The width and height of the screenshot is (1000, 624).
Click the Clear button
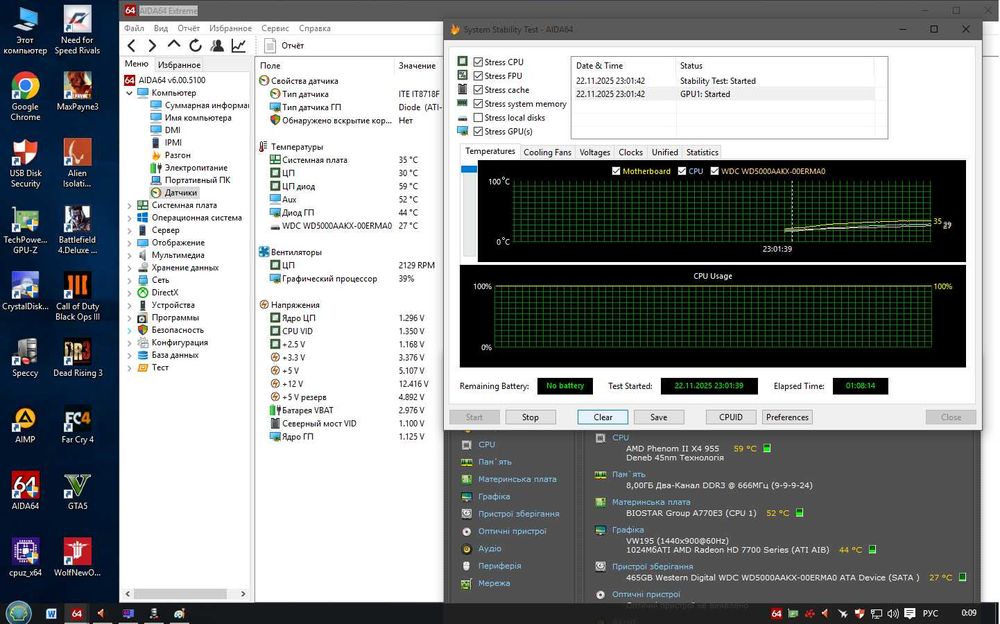pos(603,417)
